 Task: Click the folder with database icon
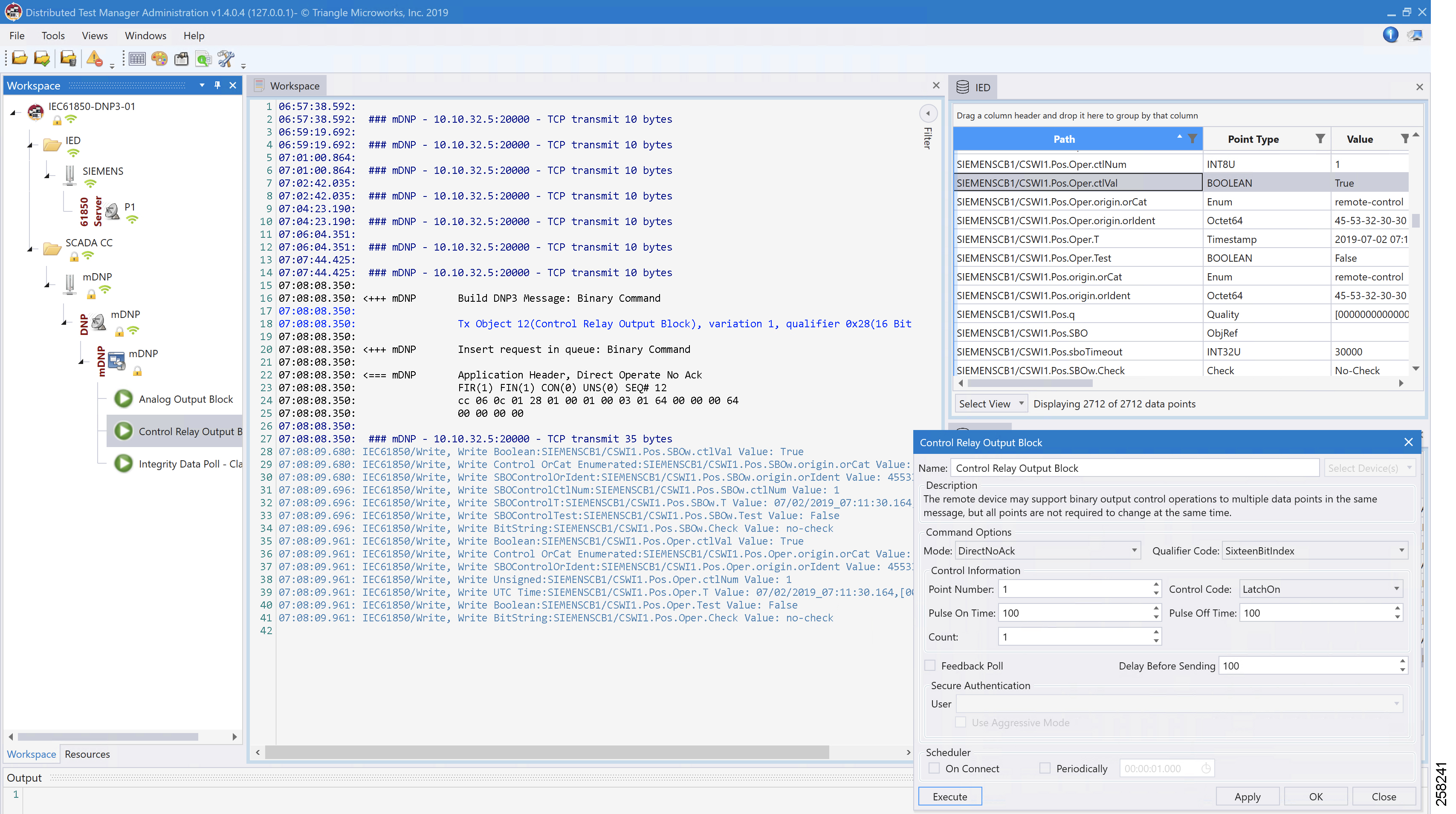68,58
